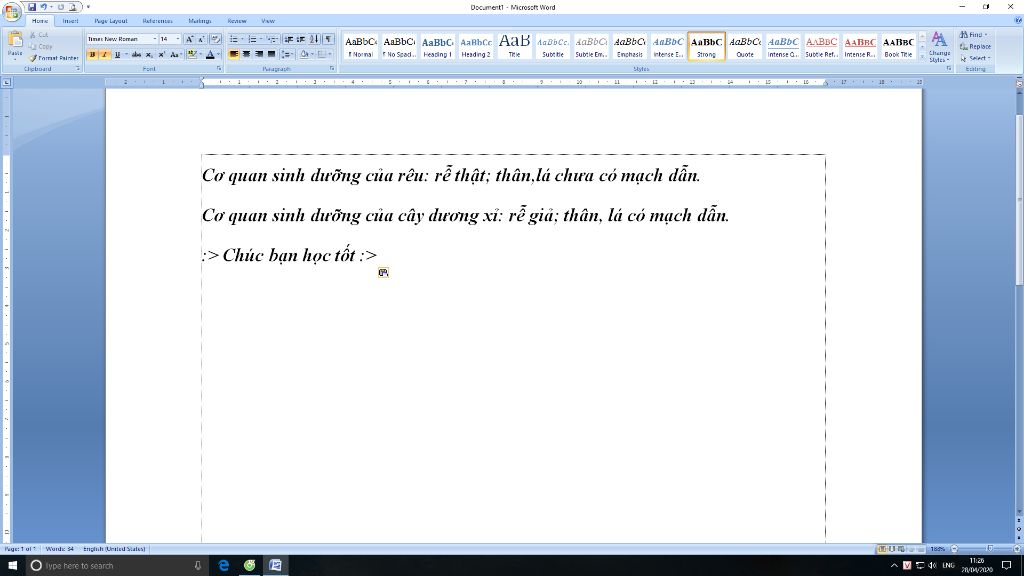
Task: Click the Office button
Action: (x=13, y=11)
